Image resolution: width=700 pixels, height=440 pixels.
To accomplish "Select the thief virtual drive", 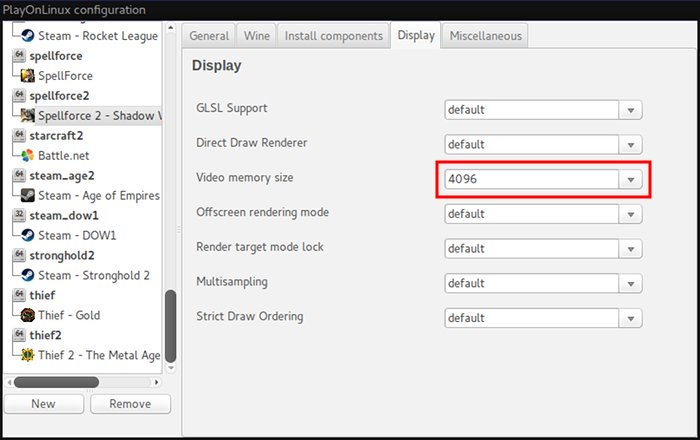I will pos(42,295).
